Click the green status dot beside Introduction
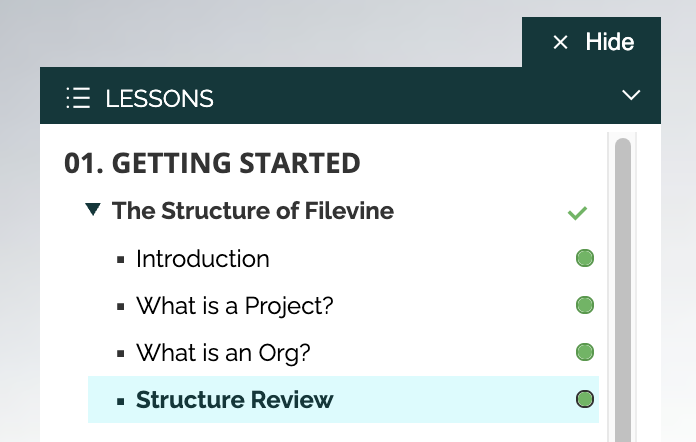The height and width of the screenshot is (442, 696). [x=585, y=258]
